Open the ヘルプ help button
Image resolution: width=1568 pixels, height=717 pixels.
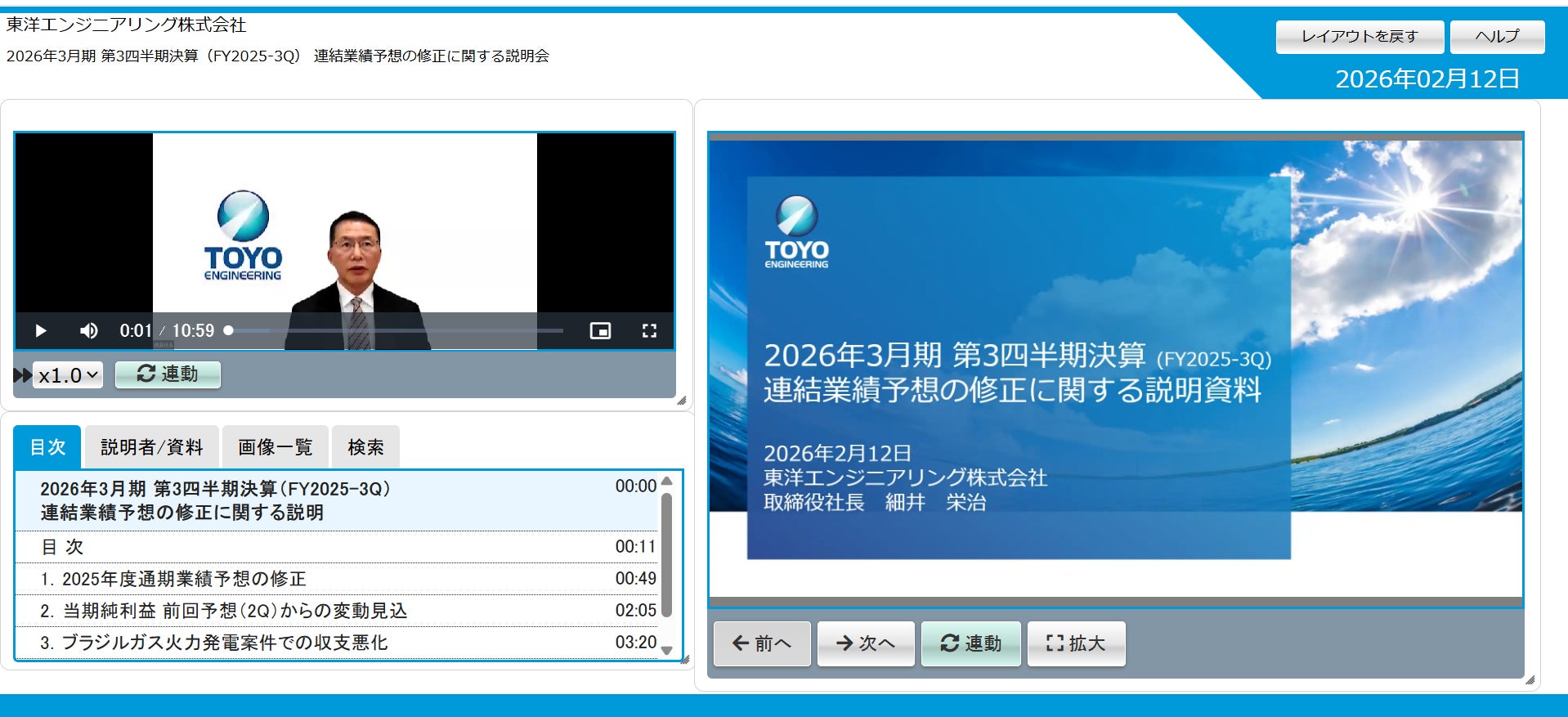pos(1497,37)
